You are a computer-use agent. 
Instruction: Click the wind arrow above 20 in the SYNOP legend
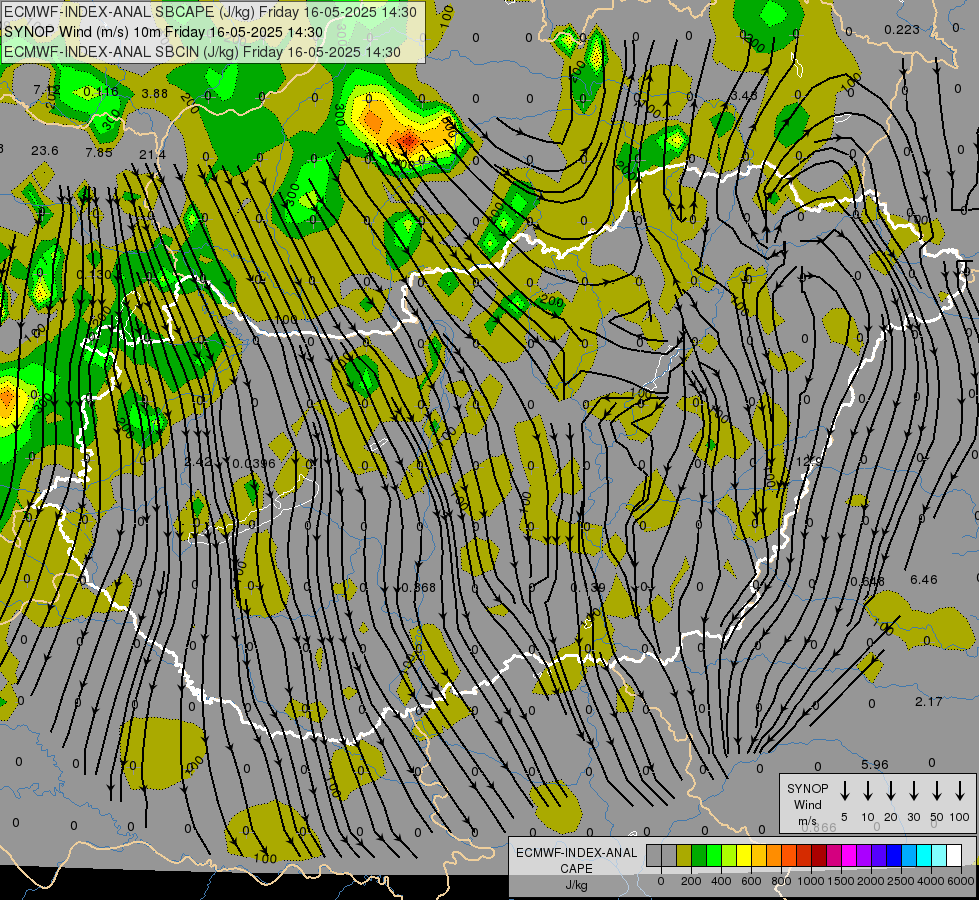point(890,791)
